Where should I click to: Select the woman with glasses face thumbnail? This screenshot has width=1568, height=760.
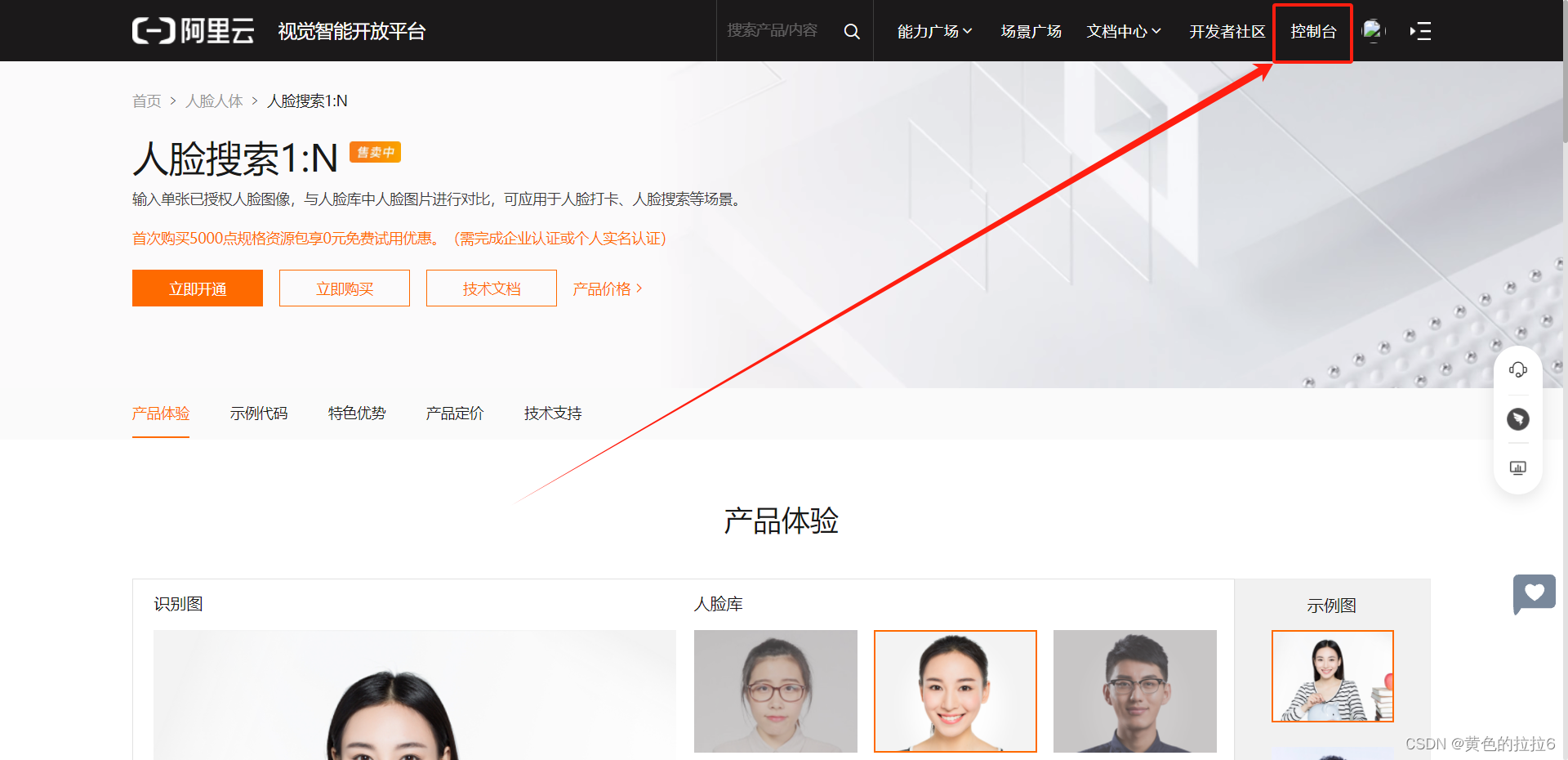(776, 691)
